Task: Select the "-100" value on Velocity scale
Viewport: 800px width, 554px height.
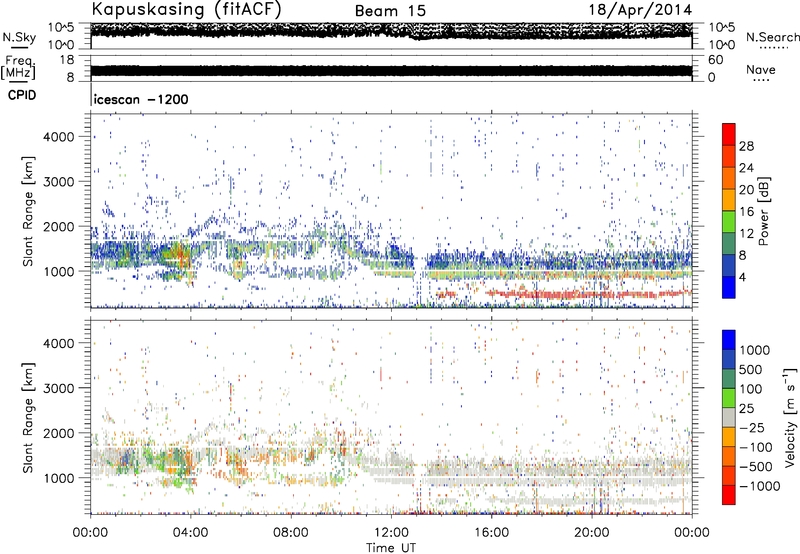Action: tap(756, 447)
